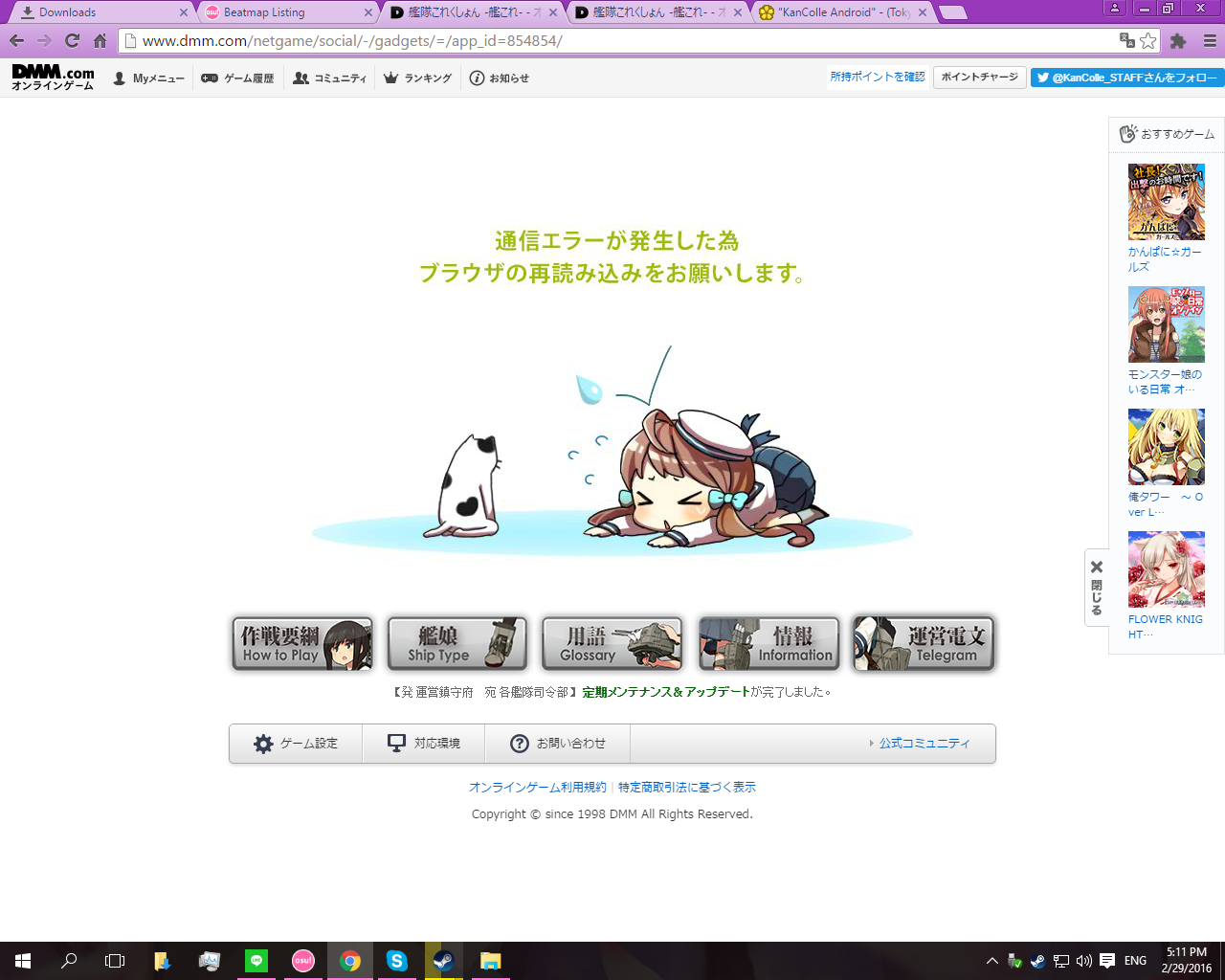This screenshot has height=980, width=1225.
Task: Click the address bar URL field
Action: pos(622,41)
